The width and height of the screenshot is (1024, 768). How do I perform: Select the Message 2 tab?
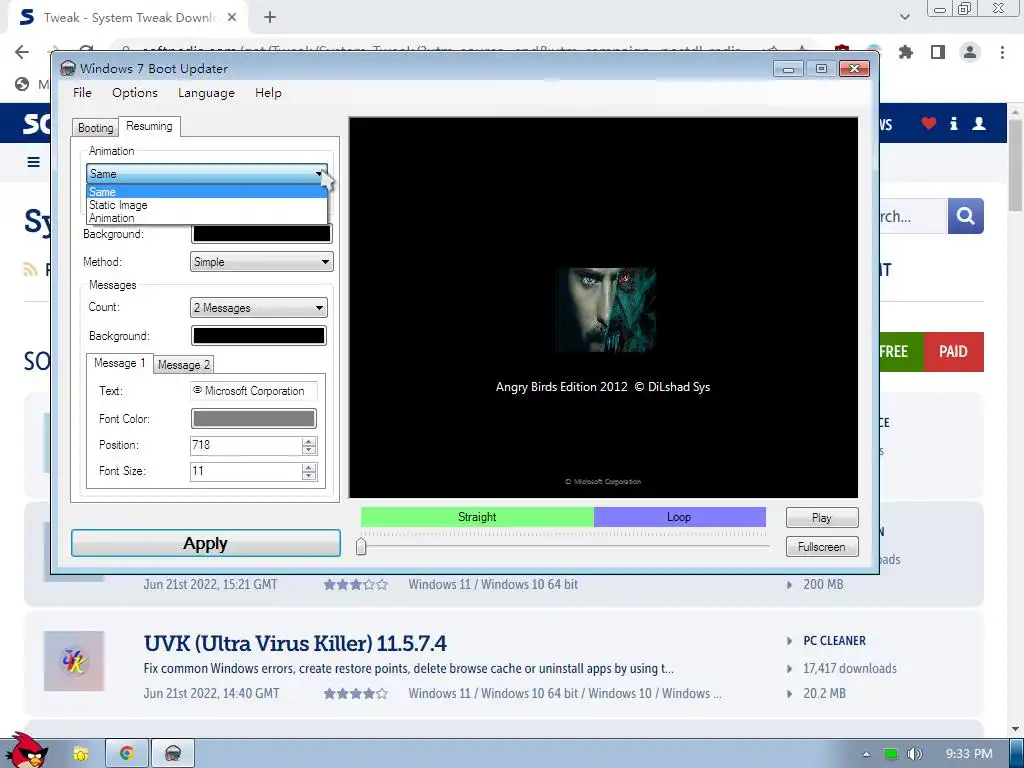[x=184, y=364]
